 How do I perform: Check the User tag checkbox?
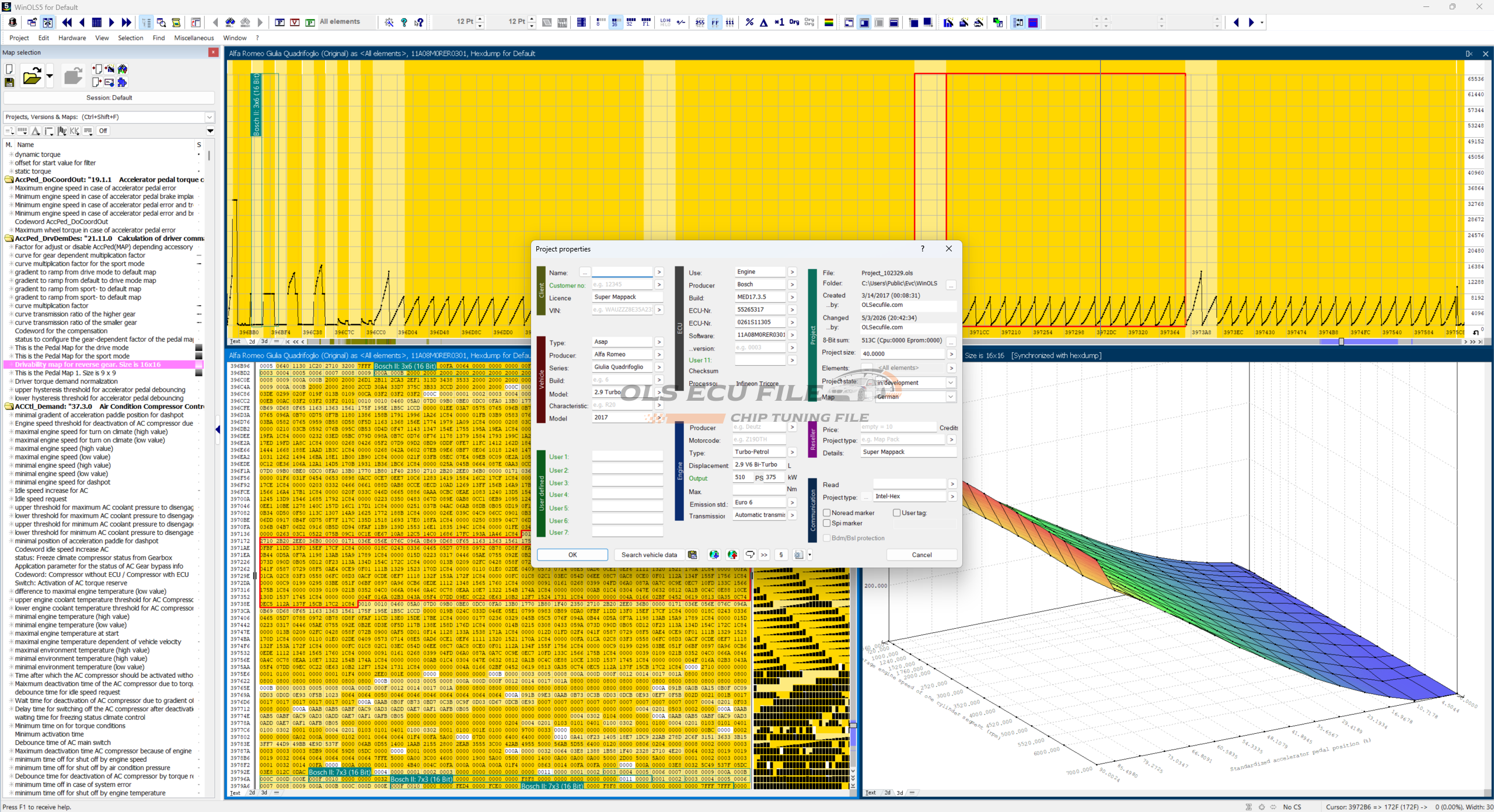[896, 513]
